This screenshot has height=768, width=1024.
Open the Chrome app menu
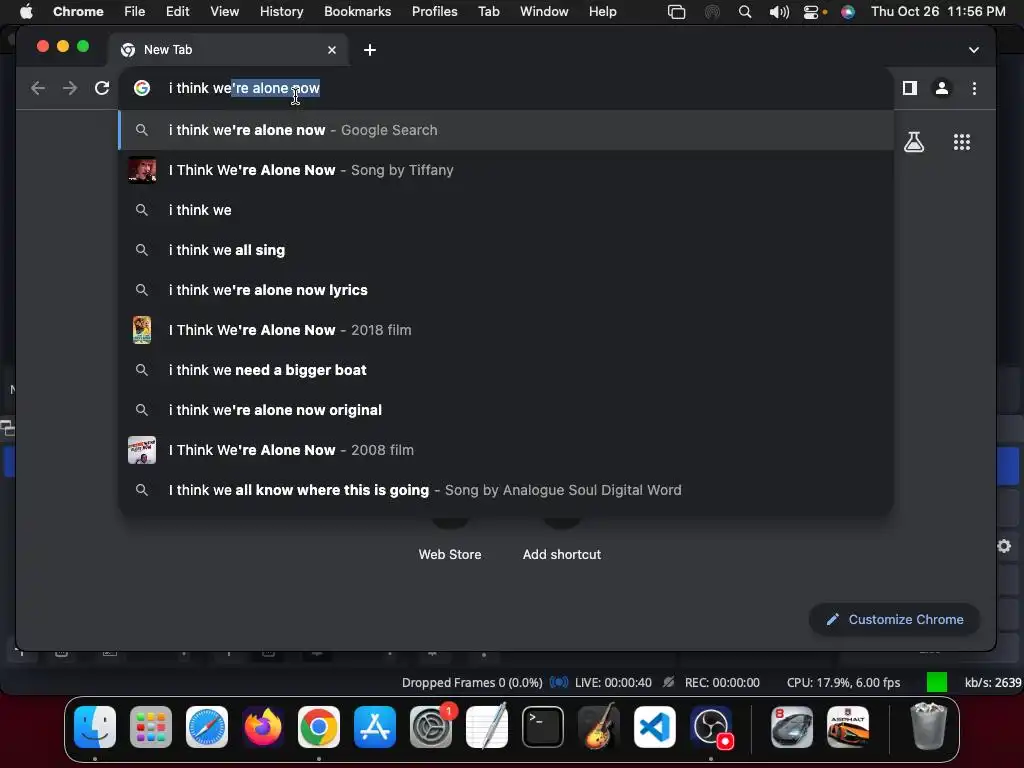pyautogui.click(x=78, y=11)
